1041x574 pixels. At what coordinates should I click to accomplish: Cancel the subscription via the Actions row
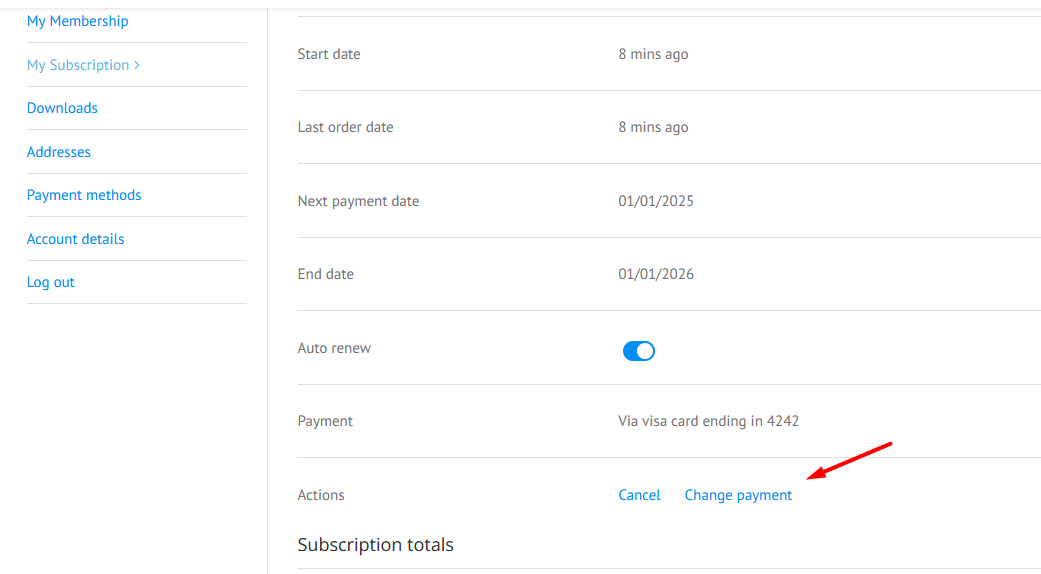pos(639,495)
